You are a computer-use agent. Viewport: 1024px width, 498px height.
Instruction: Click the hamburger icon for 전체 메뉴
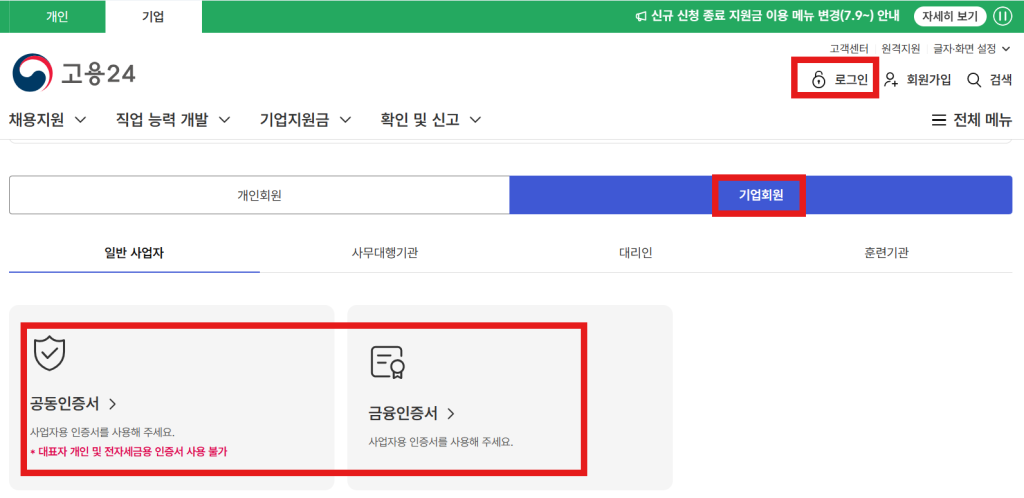(x=938, y=120)
